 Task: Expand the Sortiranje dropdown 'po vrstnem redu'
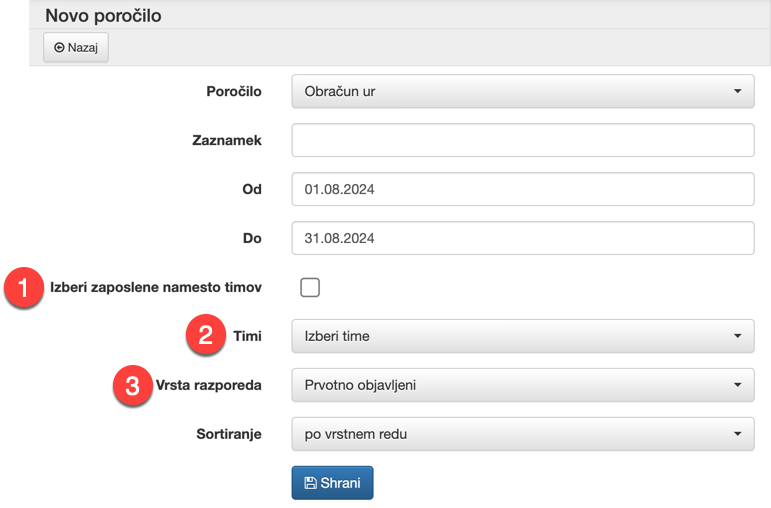pos(522,434)
